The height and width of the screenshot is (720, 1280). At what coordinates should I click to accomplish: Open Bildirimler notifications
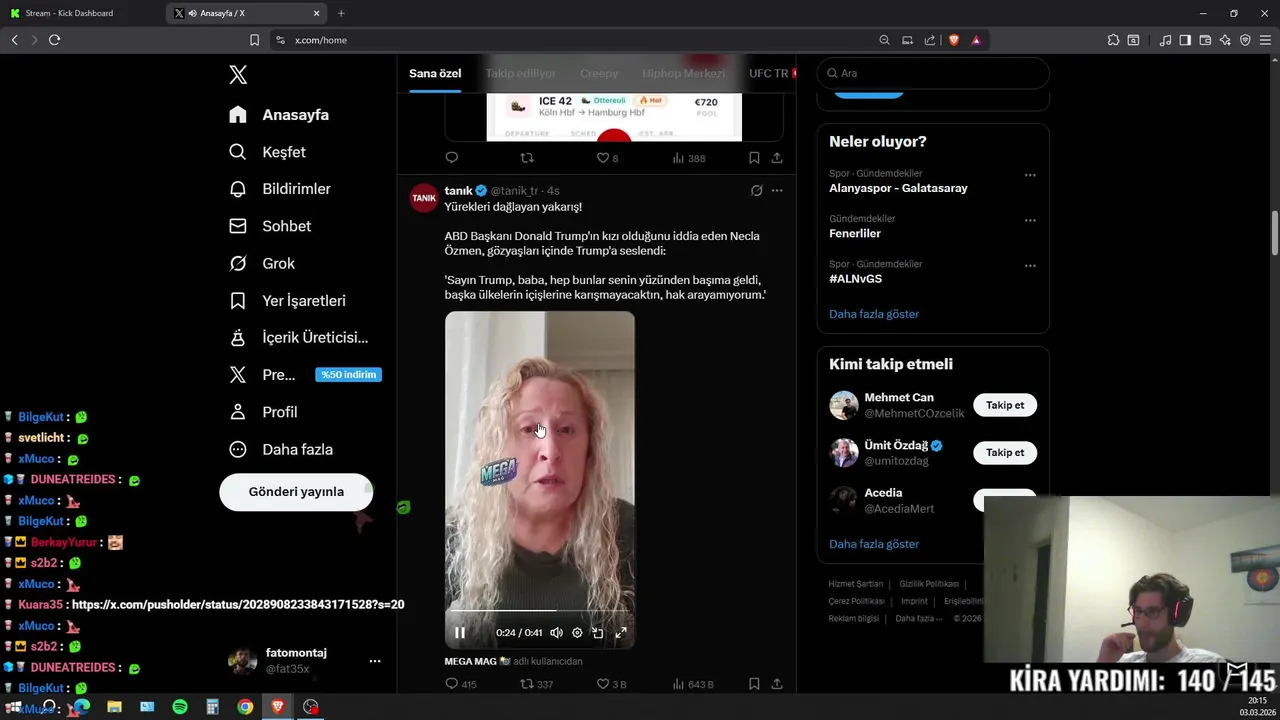click(279, 189)
